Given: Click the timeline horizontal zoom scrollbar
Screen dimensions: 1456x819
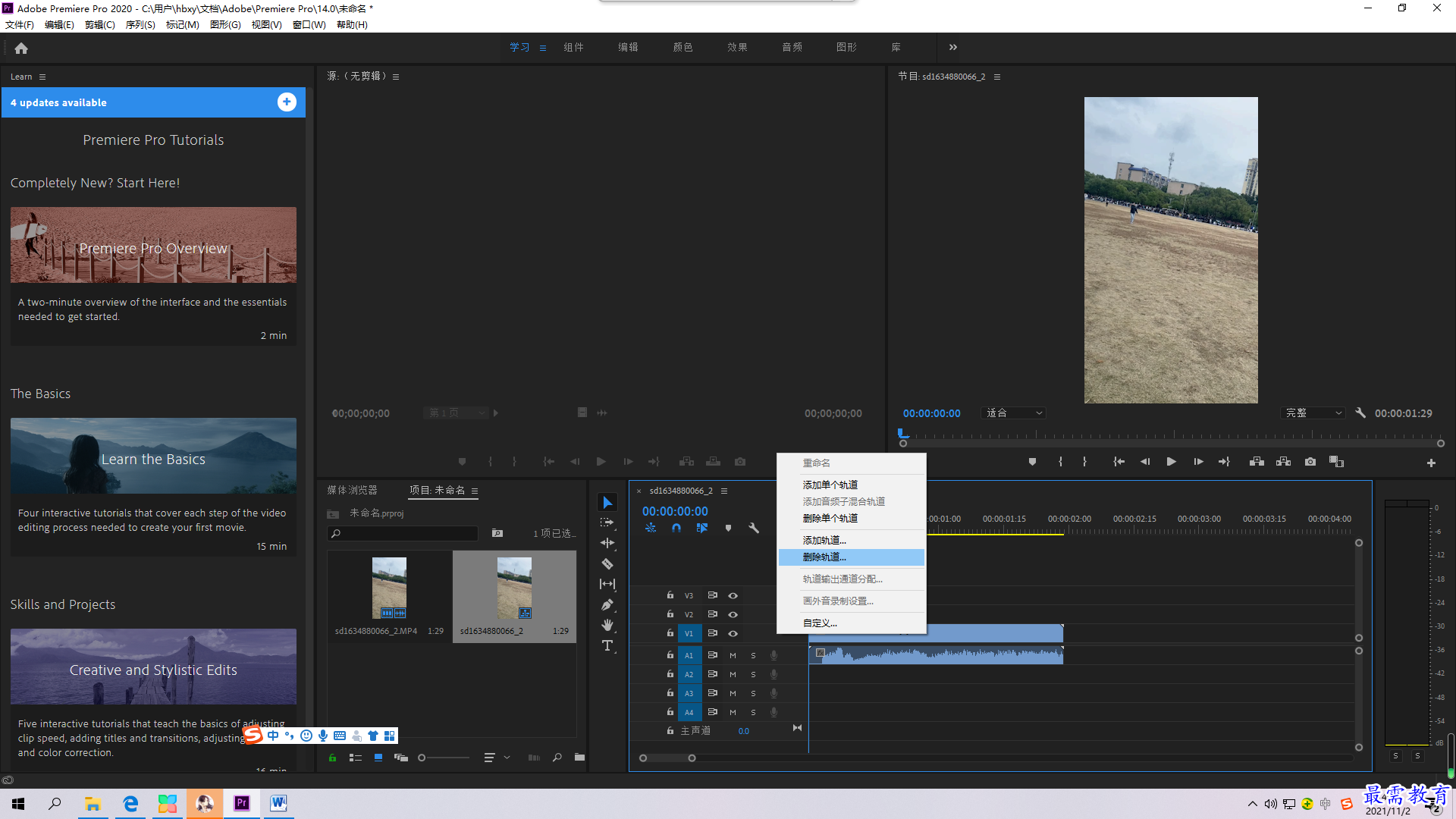Looking at the screenshot, I should click(x=667, y=758).
